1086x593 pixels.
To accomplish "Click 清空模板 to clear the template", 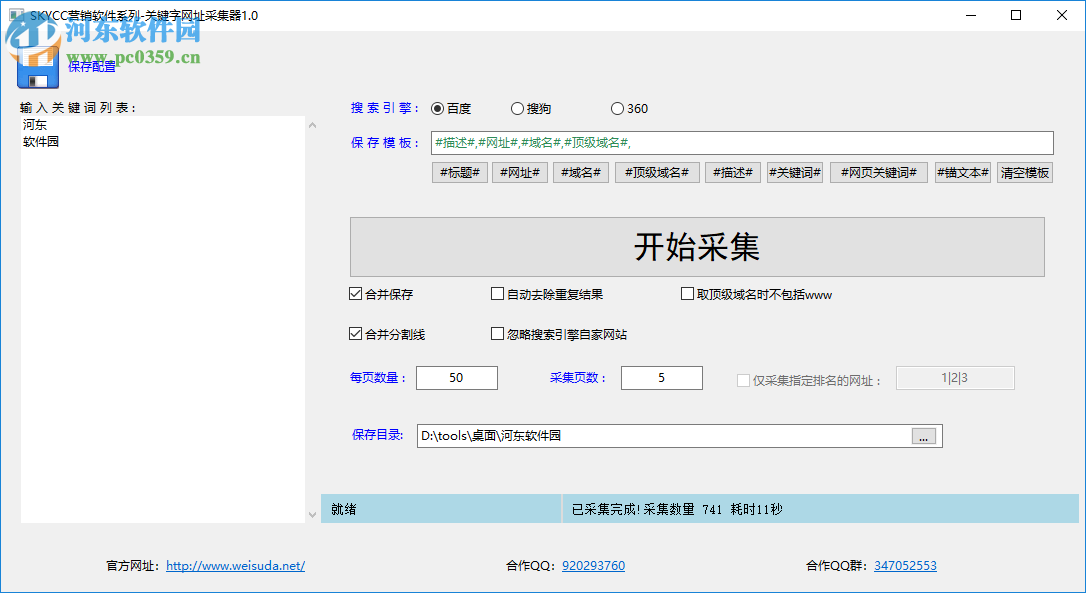I will pyautogui.click(x=1024, y=172).
